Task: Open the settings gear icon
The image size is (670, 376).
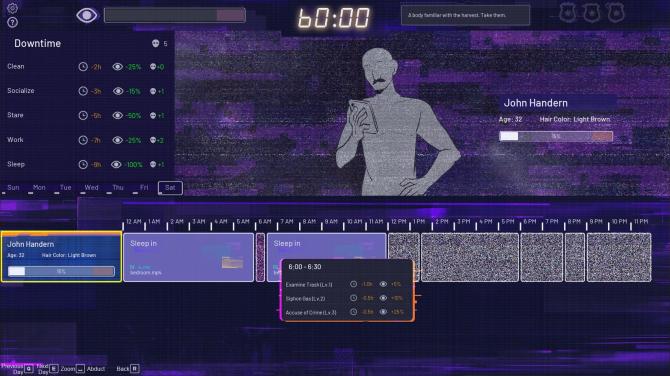Action: [x=12, y=8]
